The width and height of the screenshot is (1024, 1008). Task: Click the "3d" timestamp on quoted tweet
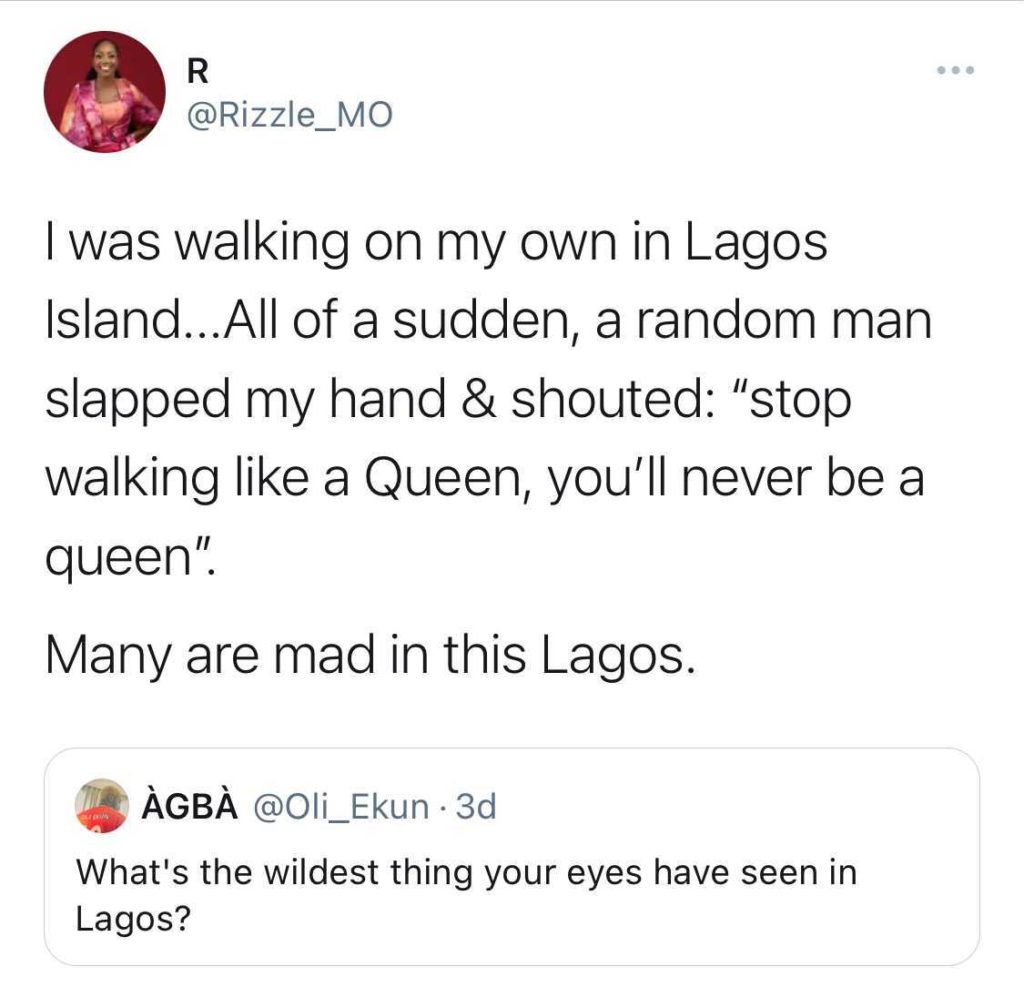click(x=475, y=806)
